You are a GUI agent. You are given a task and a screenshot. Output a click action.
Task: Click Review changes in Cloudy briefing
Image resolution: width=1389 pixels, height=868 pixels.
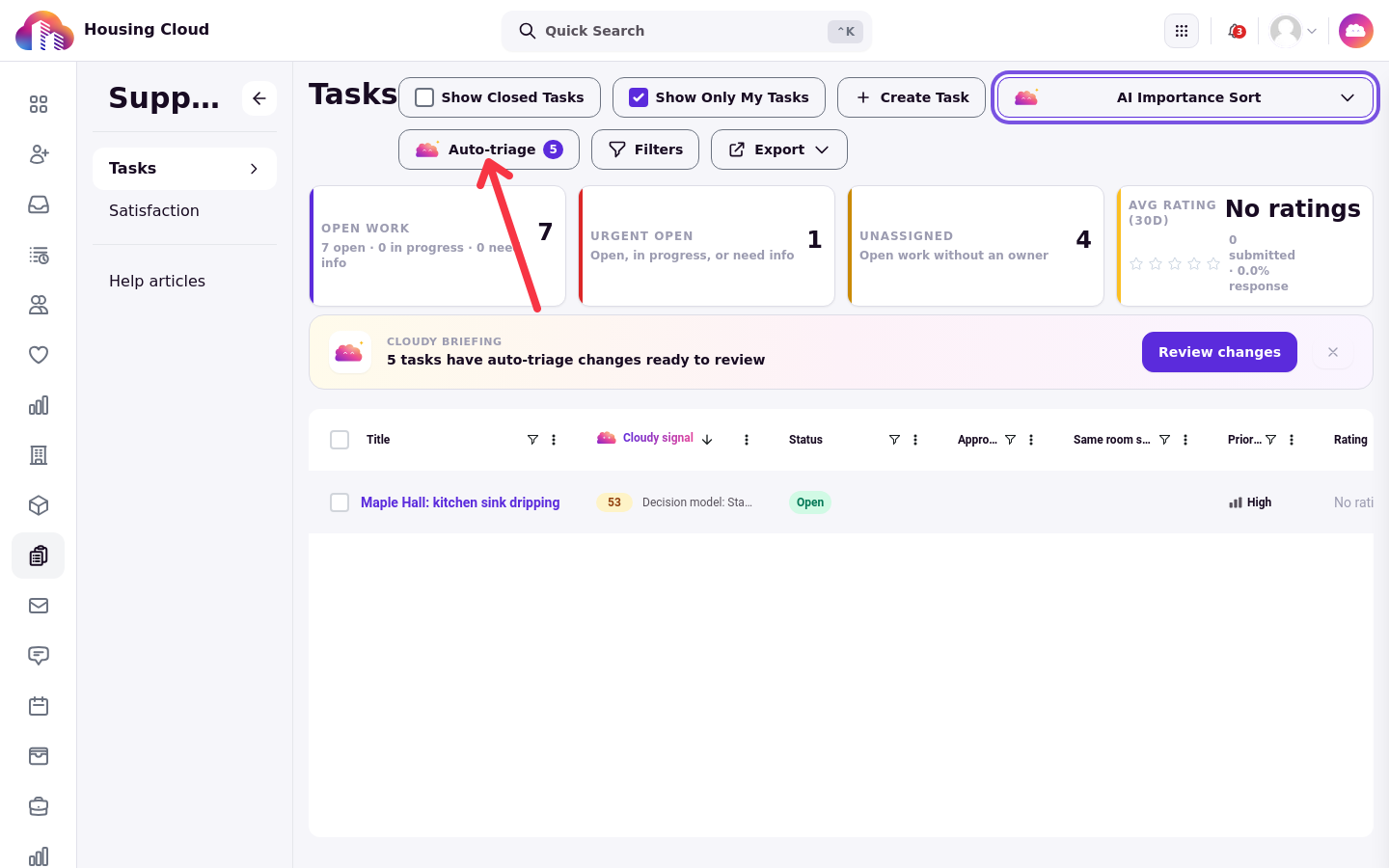pos(1219,352)
